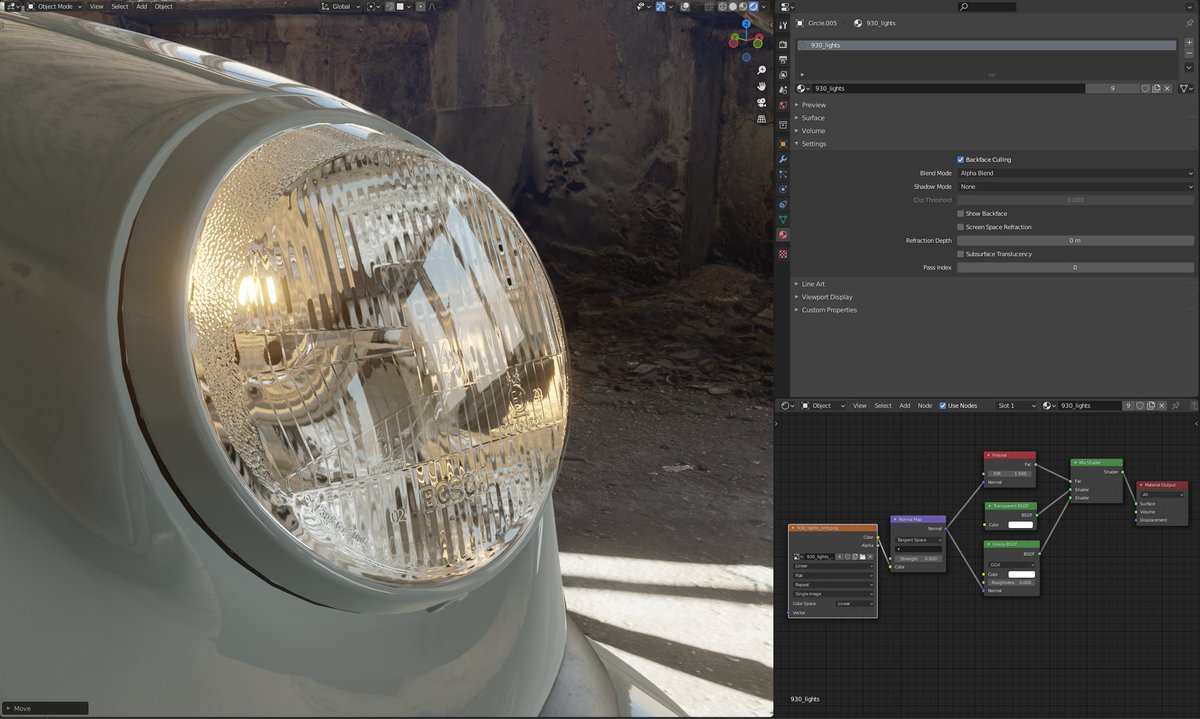Enable Subsurface Translucency checkbox
Image resolution: width=1200 pixels, height=719 pixels.
[961, 254]
